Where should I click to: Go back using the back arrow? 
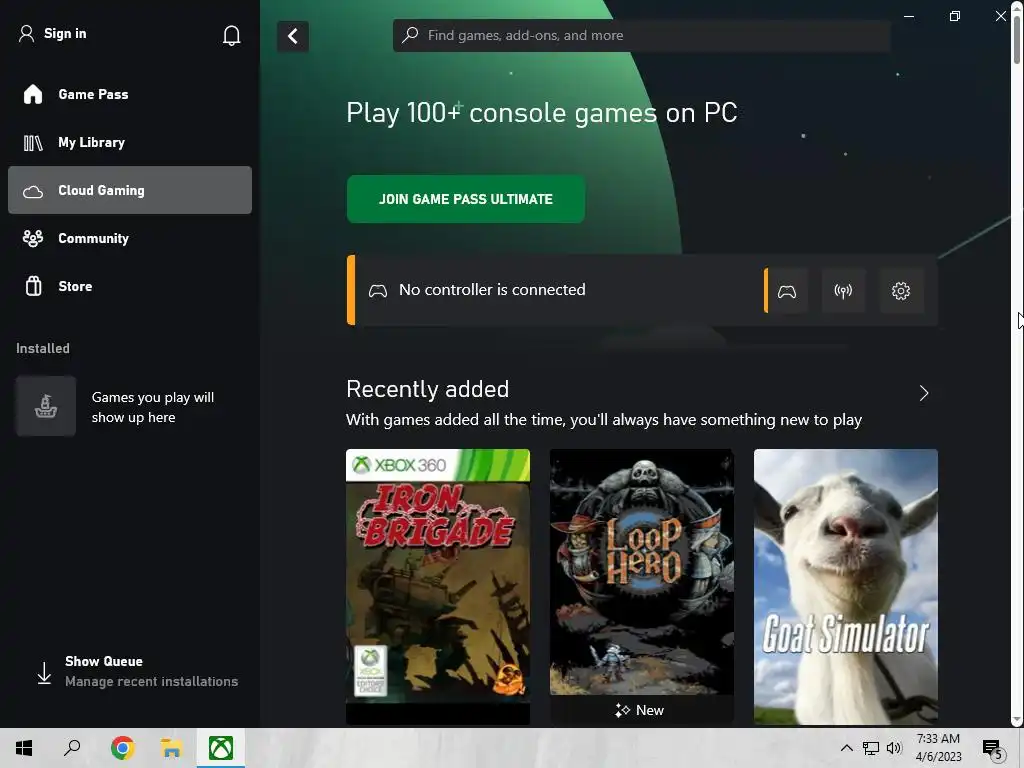pos(293,36)
